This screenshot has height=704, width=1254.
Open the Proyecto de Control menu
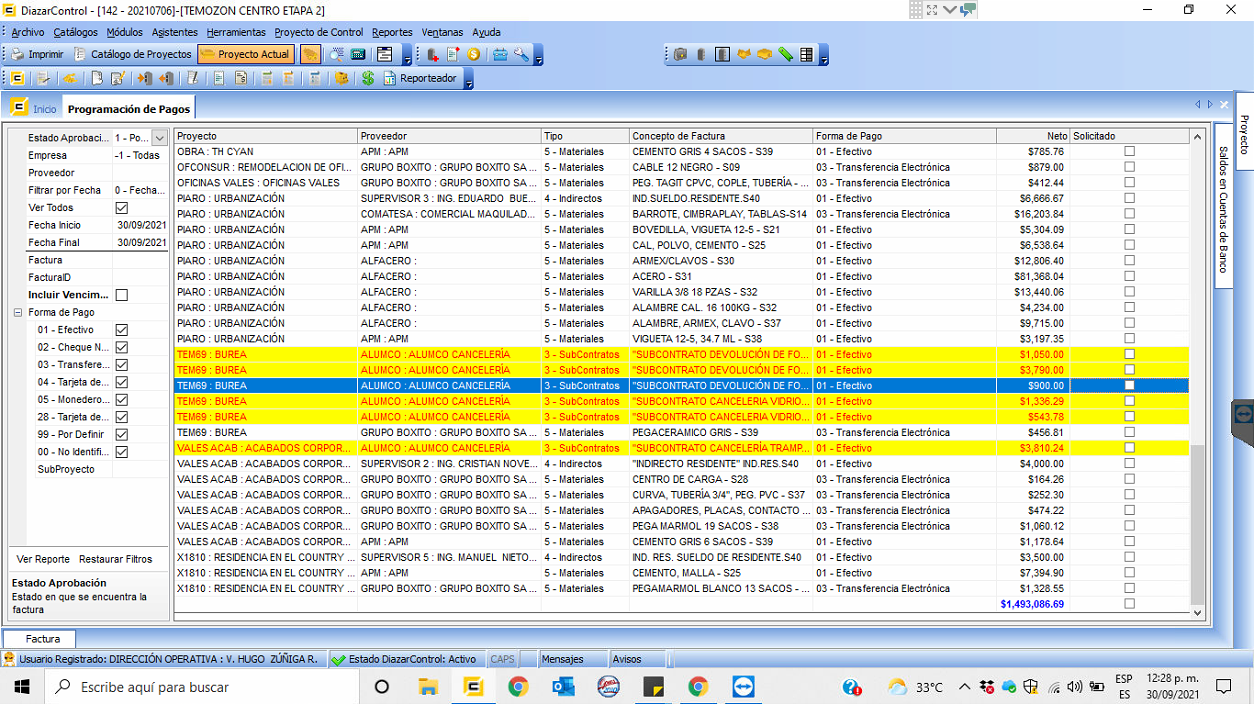click(x=319, y=32)
